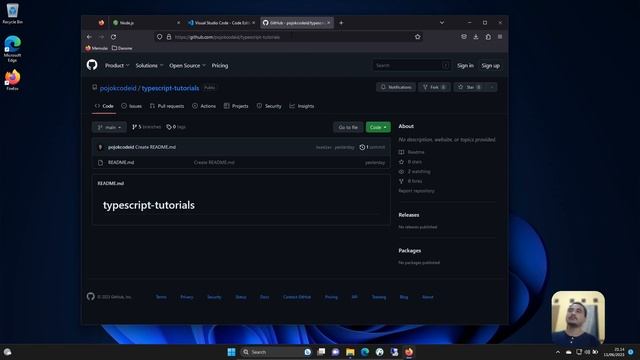Viewport: 640px width, 360px height.
Task: Open Firefox View pinned icon
Action: coord(101,23)
